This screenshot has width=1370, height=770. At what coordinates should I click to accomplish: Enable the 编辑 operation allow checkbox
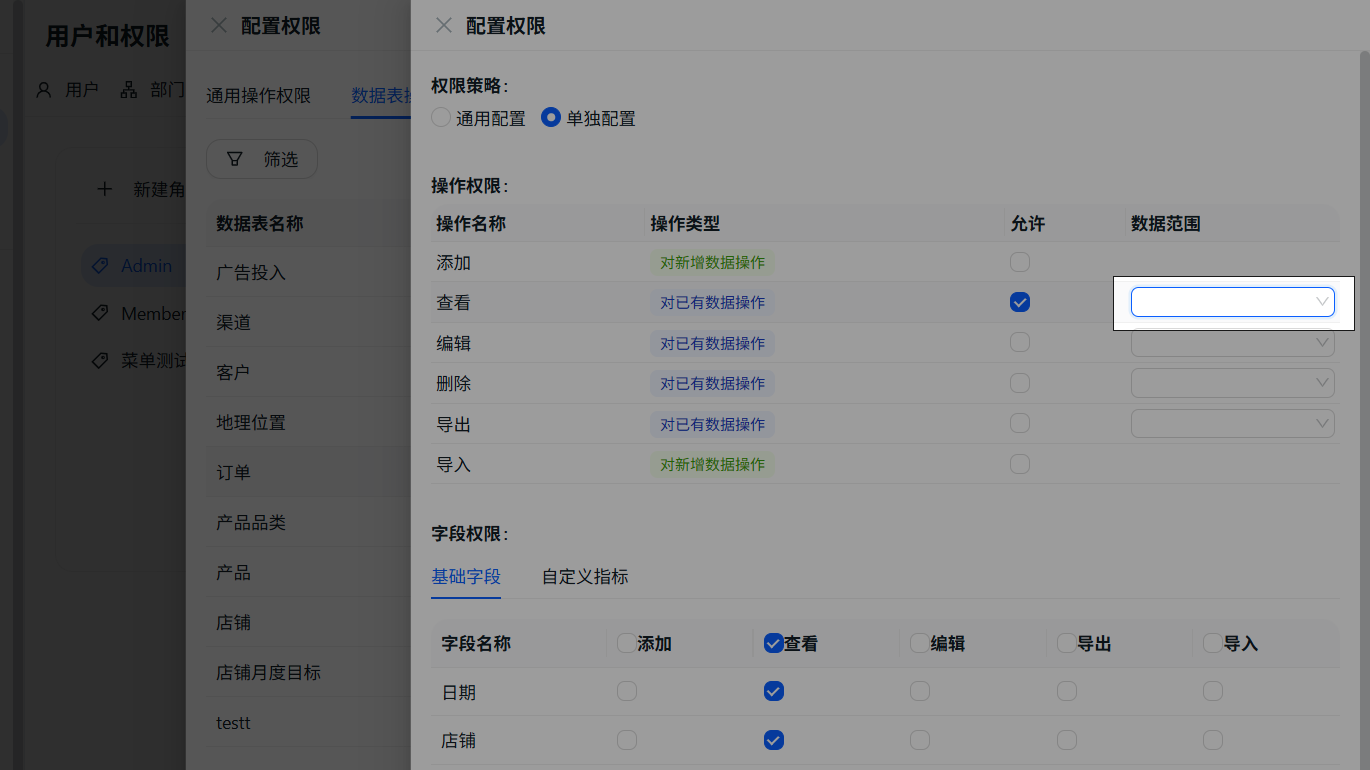[x=1020, y=343]
